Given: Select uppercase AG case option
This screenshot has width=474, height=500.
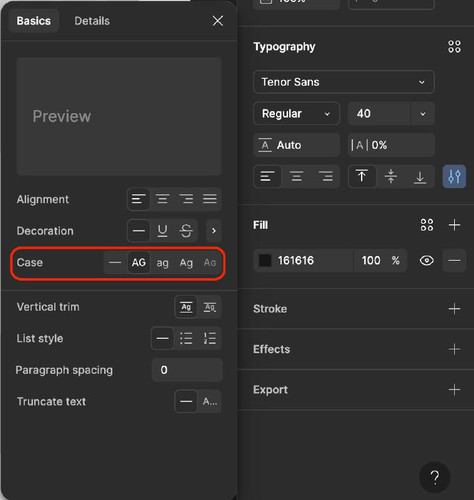Looking at the screenshot, I should 139,263.
